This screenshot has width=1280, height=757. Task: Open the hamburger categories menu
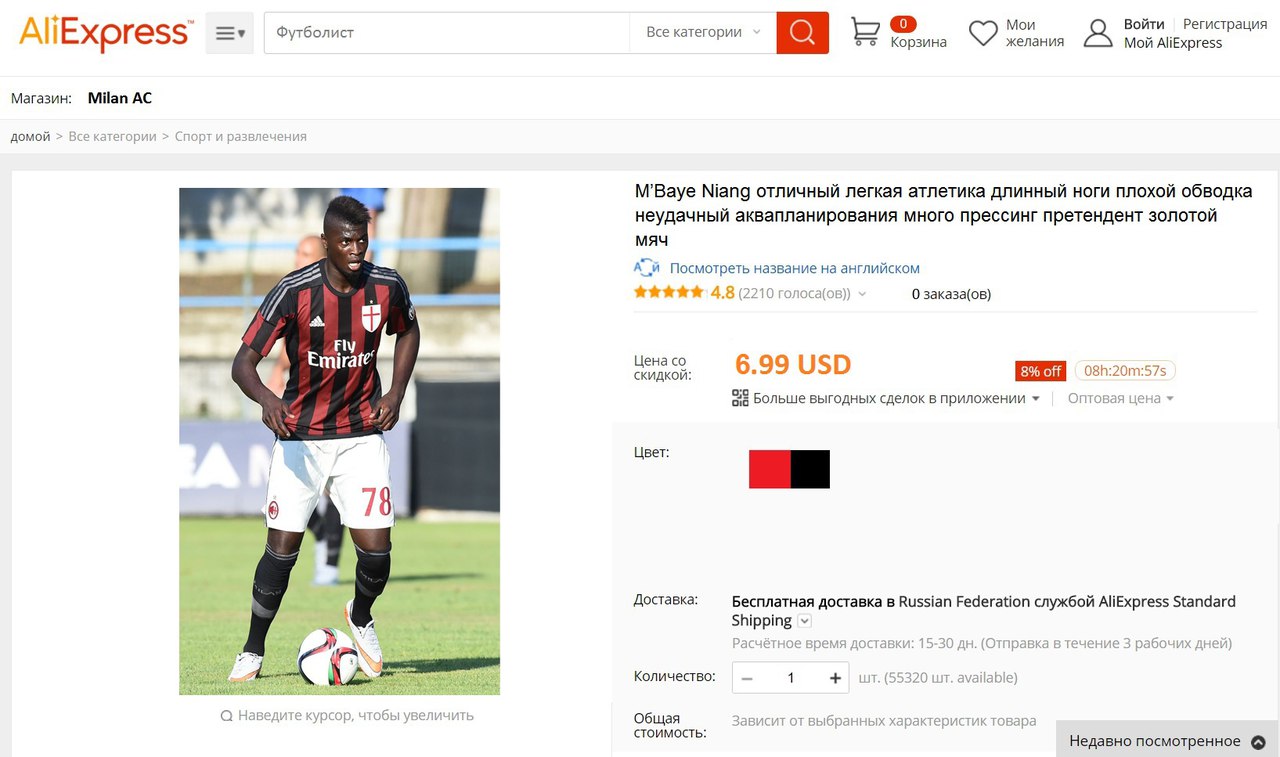(x=230, y=33)
